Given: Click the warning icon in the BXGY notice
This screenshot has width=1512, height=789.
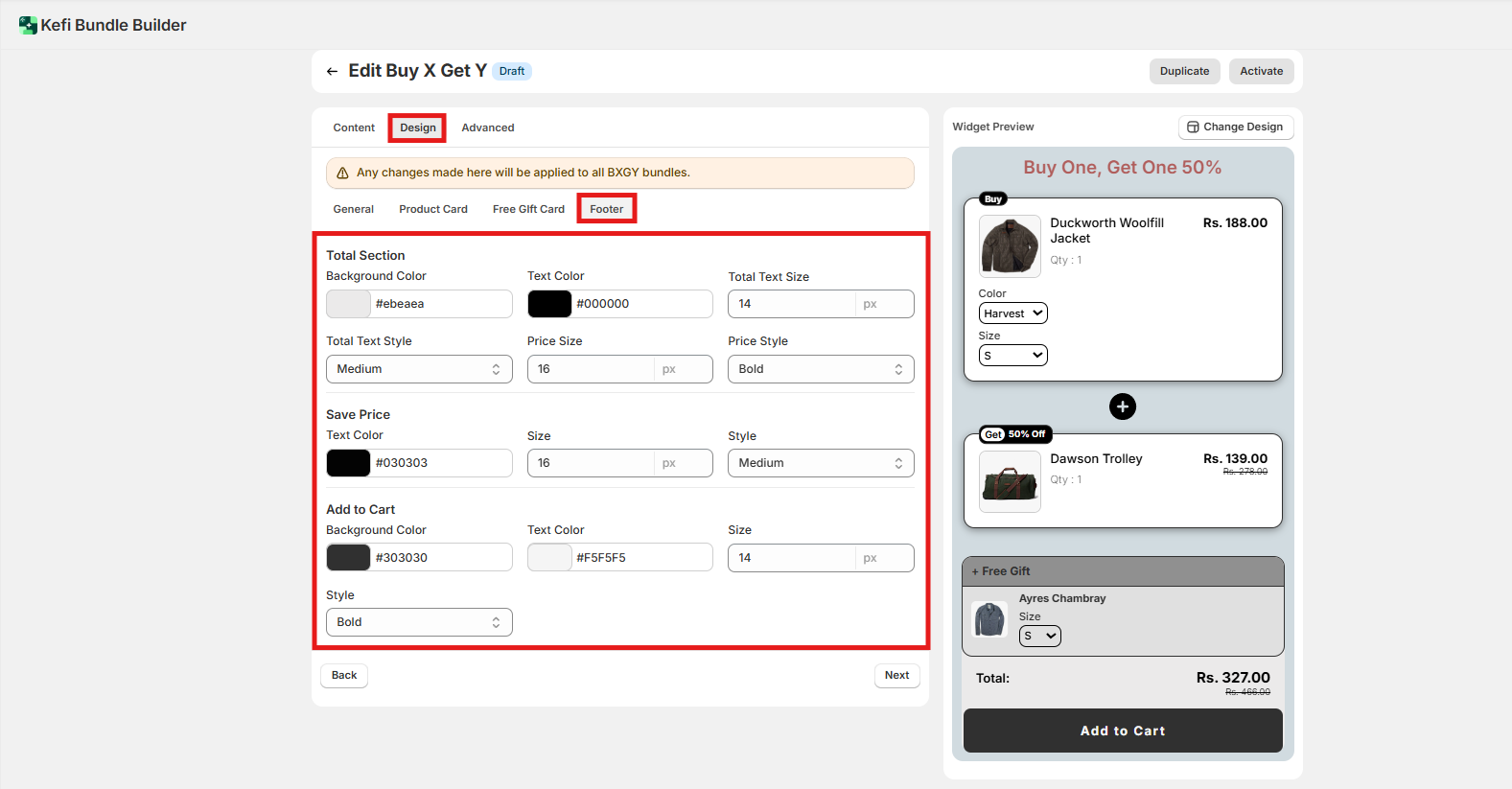Looking at the screenshot, I should [342, 174].
